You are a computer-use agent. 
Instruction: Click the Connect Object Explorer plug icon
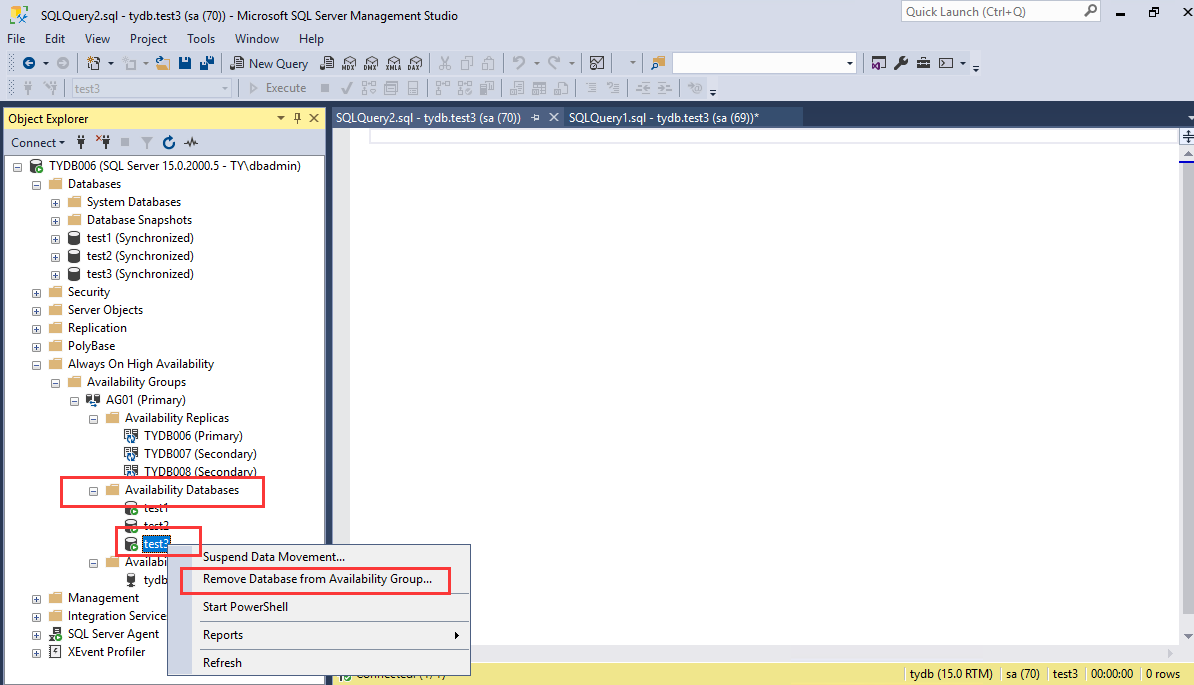point(81,142)
